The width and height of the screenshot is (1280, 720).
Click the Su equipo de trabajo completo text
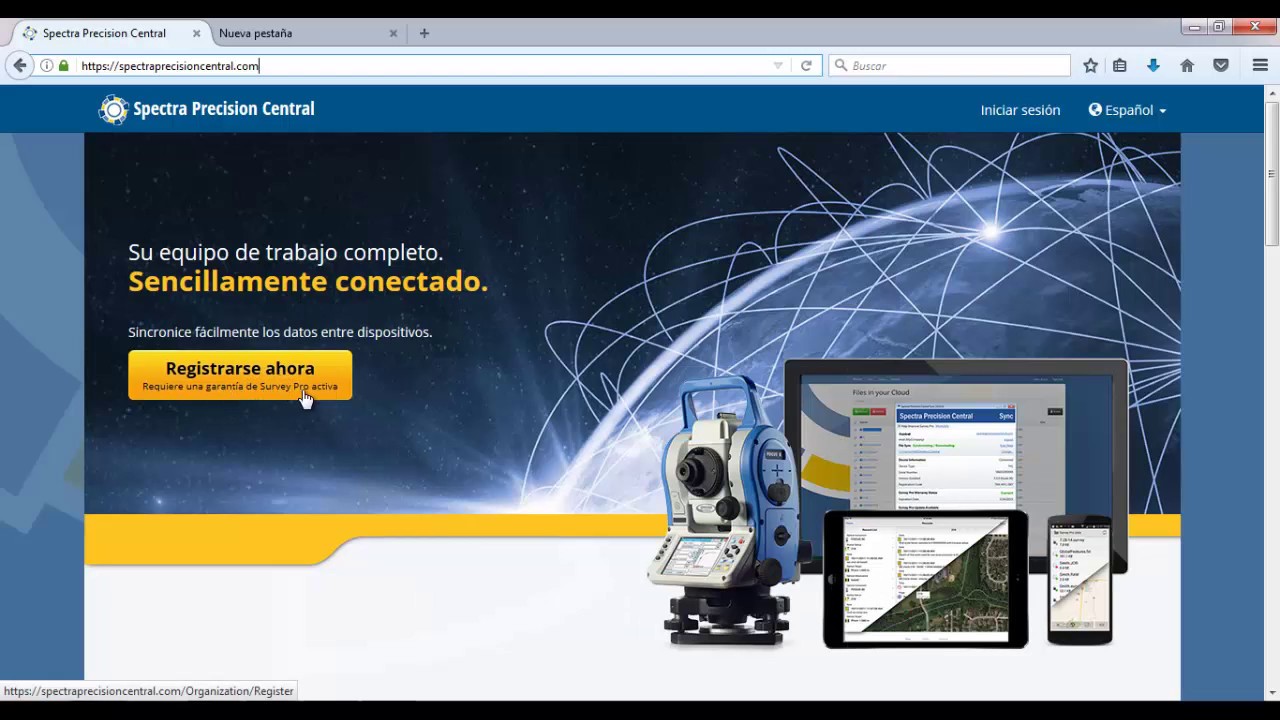point(285,252)
